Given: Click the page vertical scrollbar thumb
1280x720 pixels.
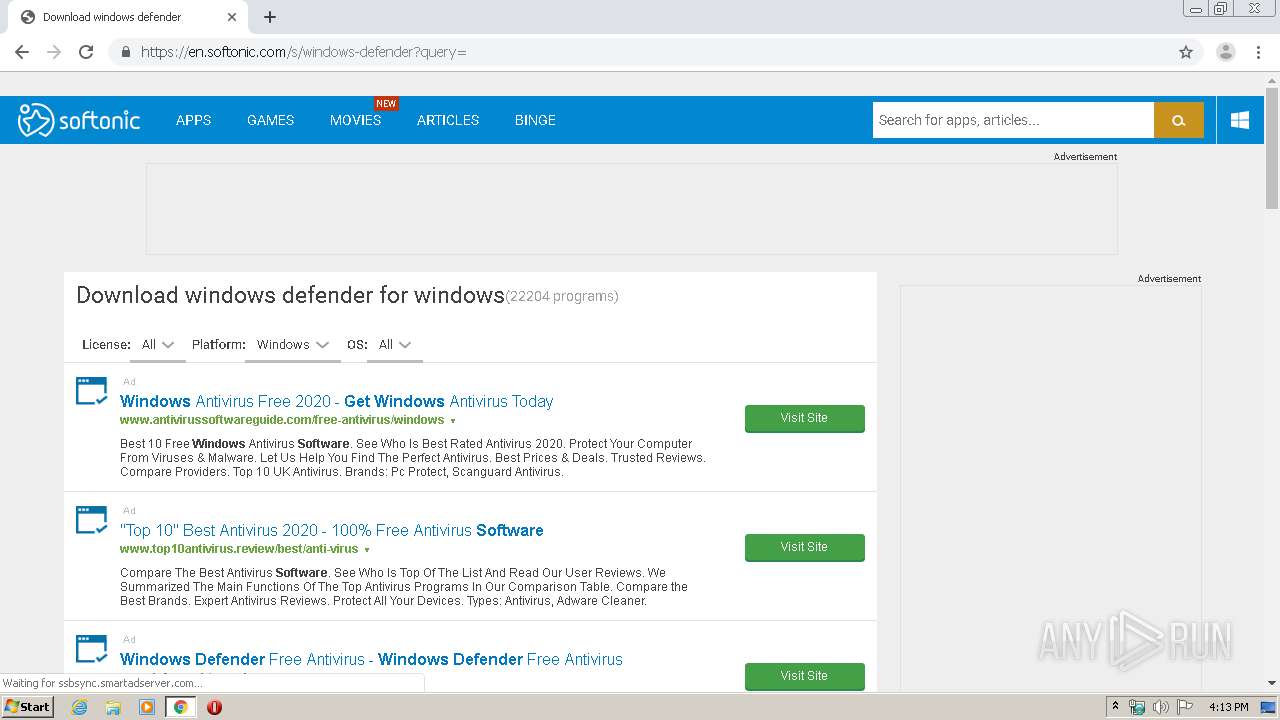Looking at the screenshot, I should tap(1272, 148).
